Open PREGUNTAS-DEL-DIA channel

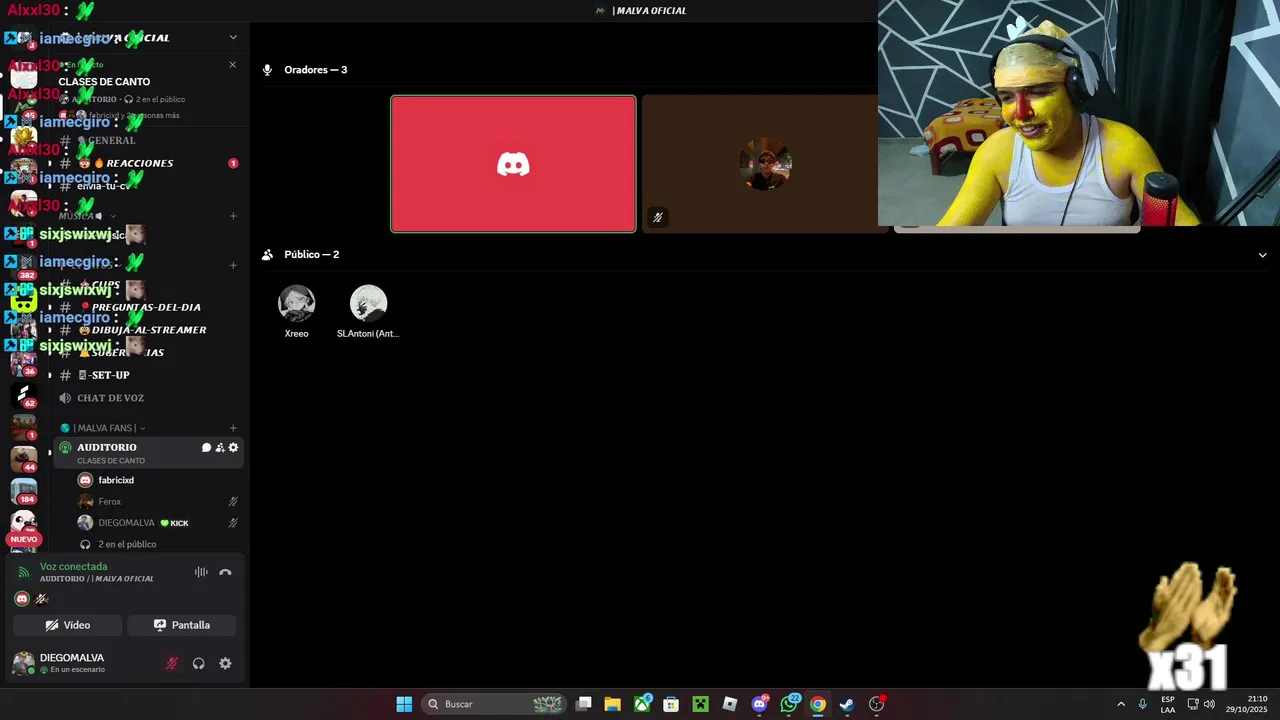tap(148, 307)
